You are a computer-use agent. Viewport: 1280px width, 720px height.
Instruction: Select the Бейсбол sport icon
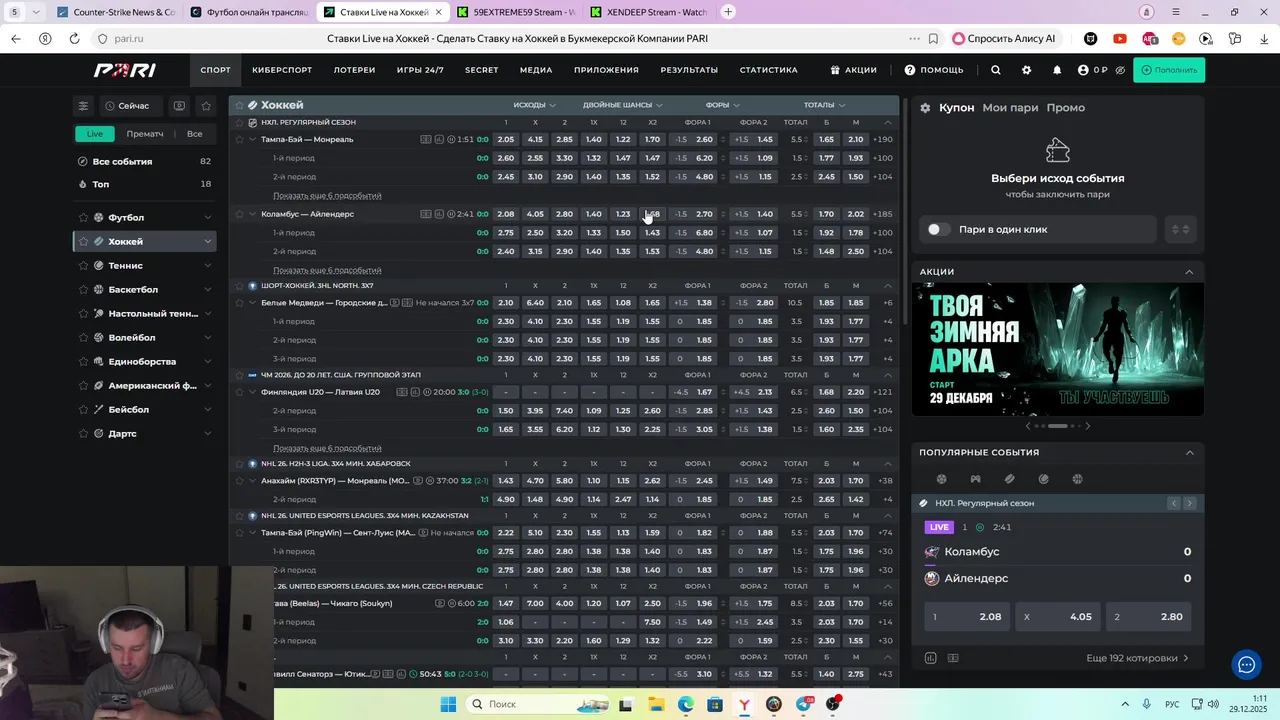[x=99, y=409]
